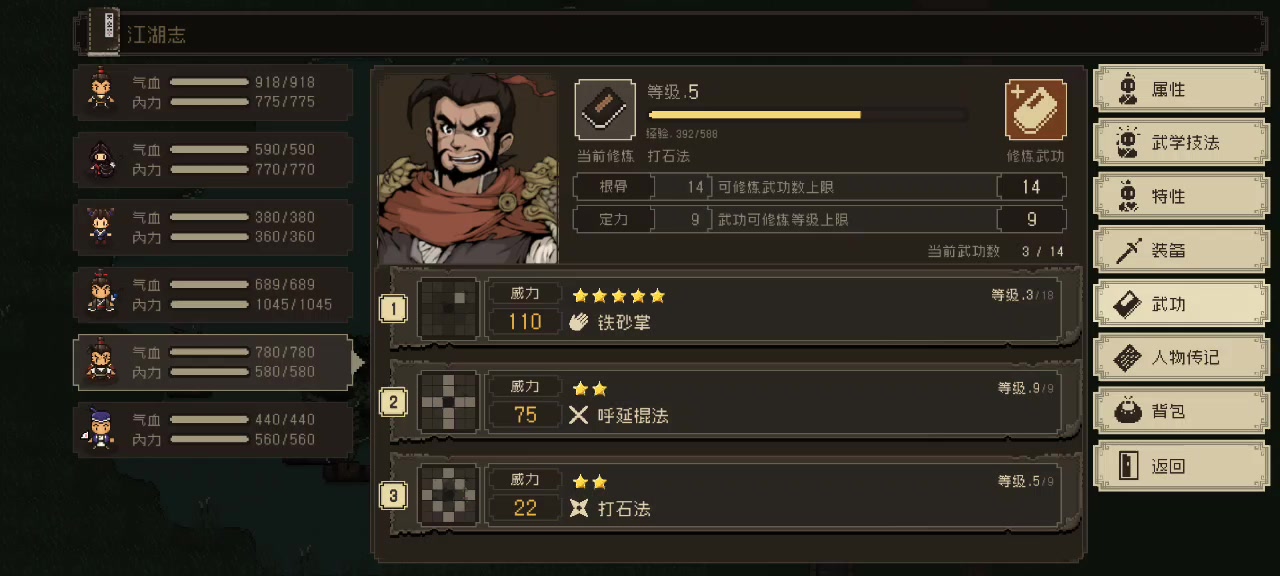Click the 当前修炼 book icon
This screenshot has width=1280, height=576.
point(605,110)
